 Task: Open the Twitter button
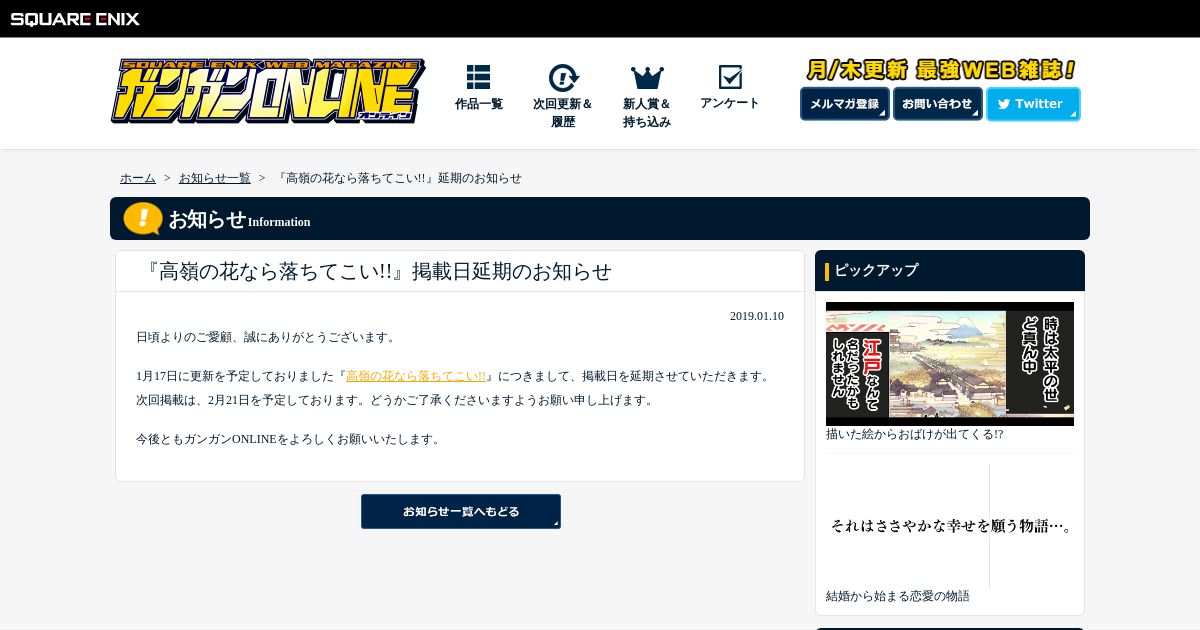pyautogui.click(x=1033, y=104)
